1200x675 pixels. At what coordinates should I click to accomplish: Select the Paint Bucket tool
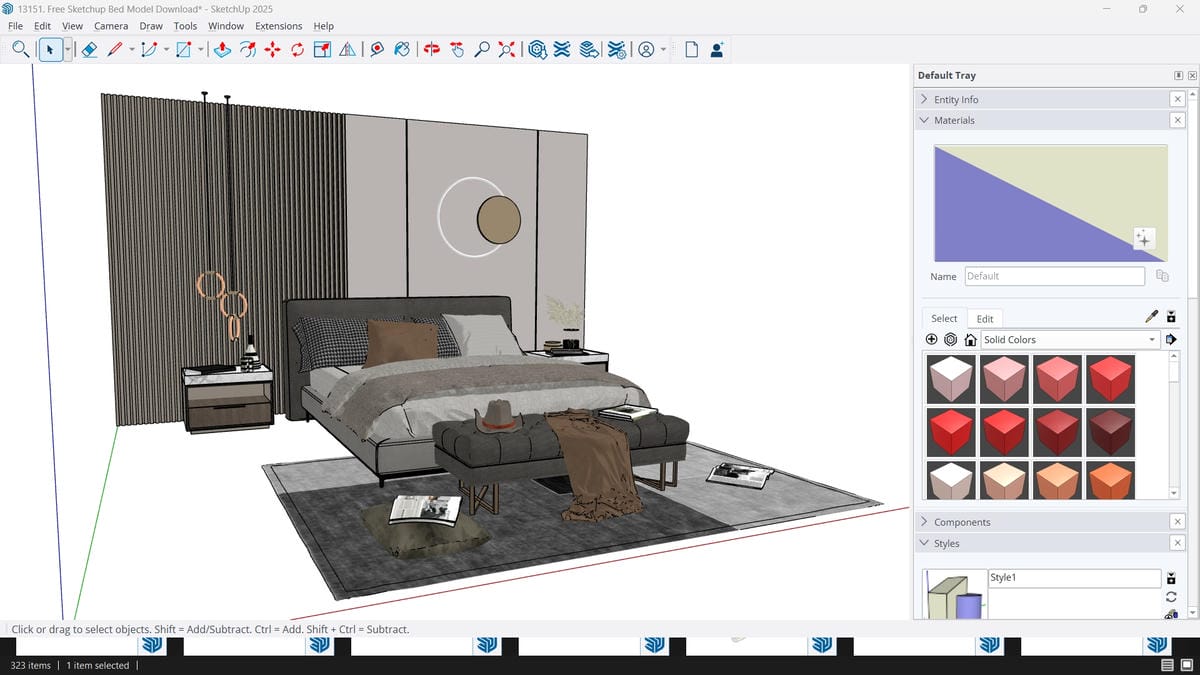click(402, 49)
